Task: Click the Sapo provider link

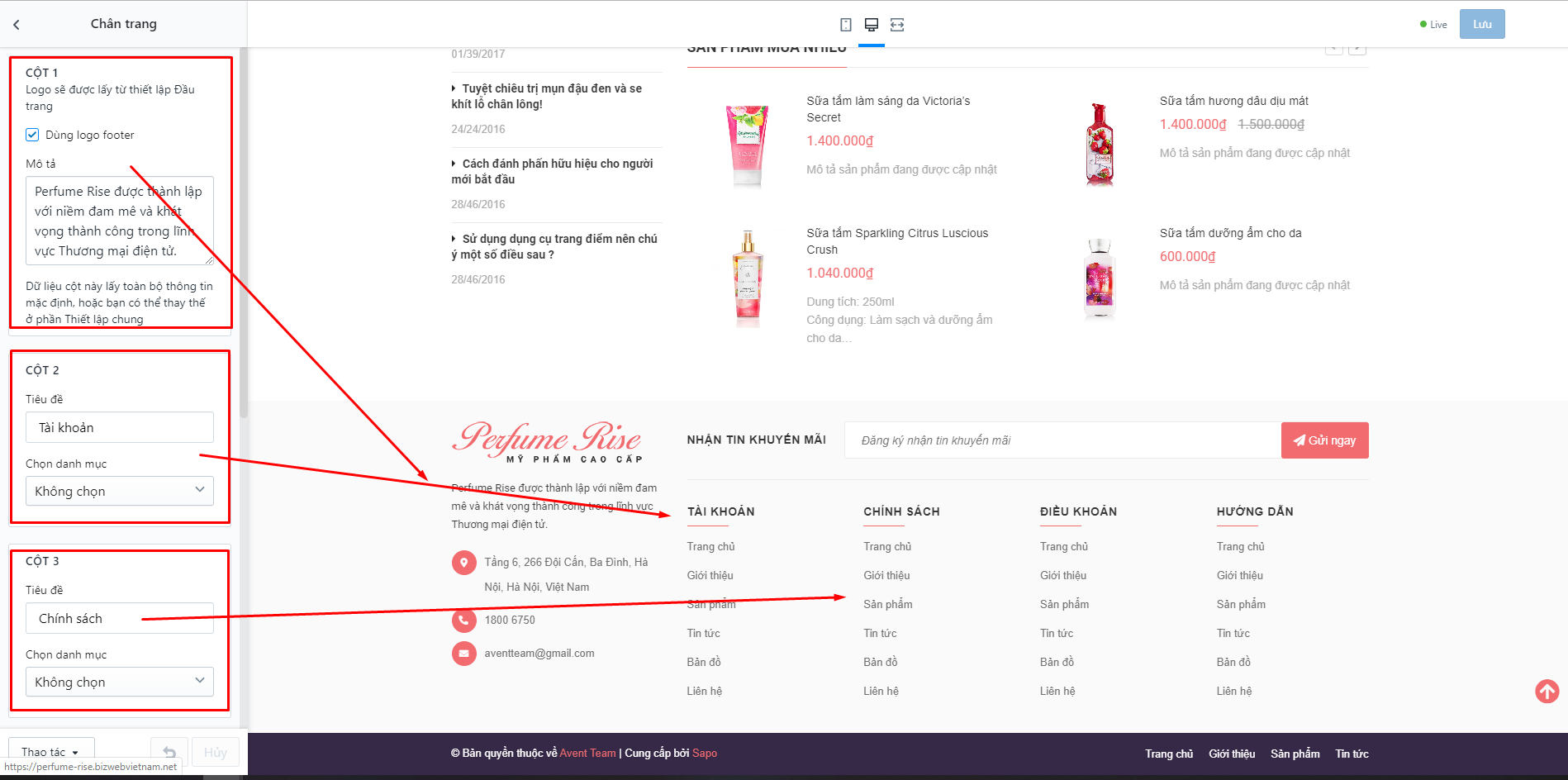Action: pos(705,753)
